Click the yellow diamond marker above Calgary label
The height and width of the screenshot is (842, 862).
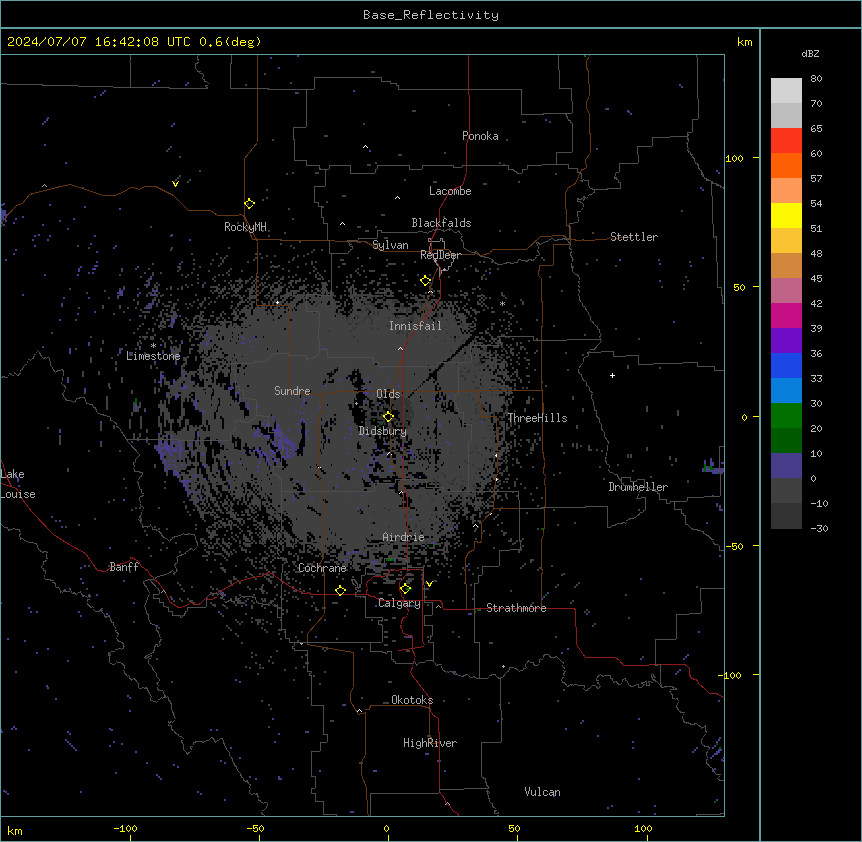tap(405, 589)
